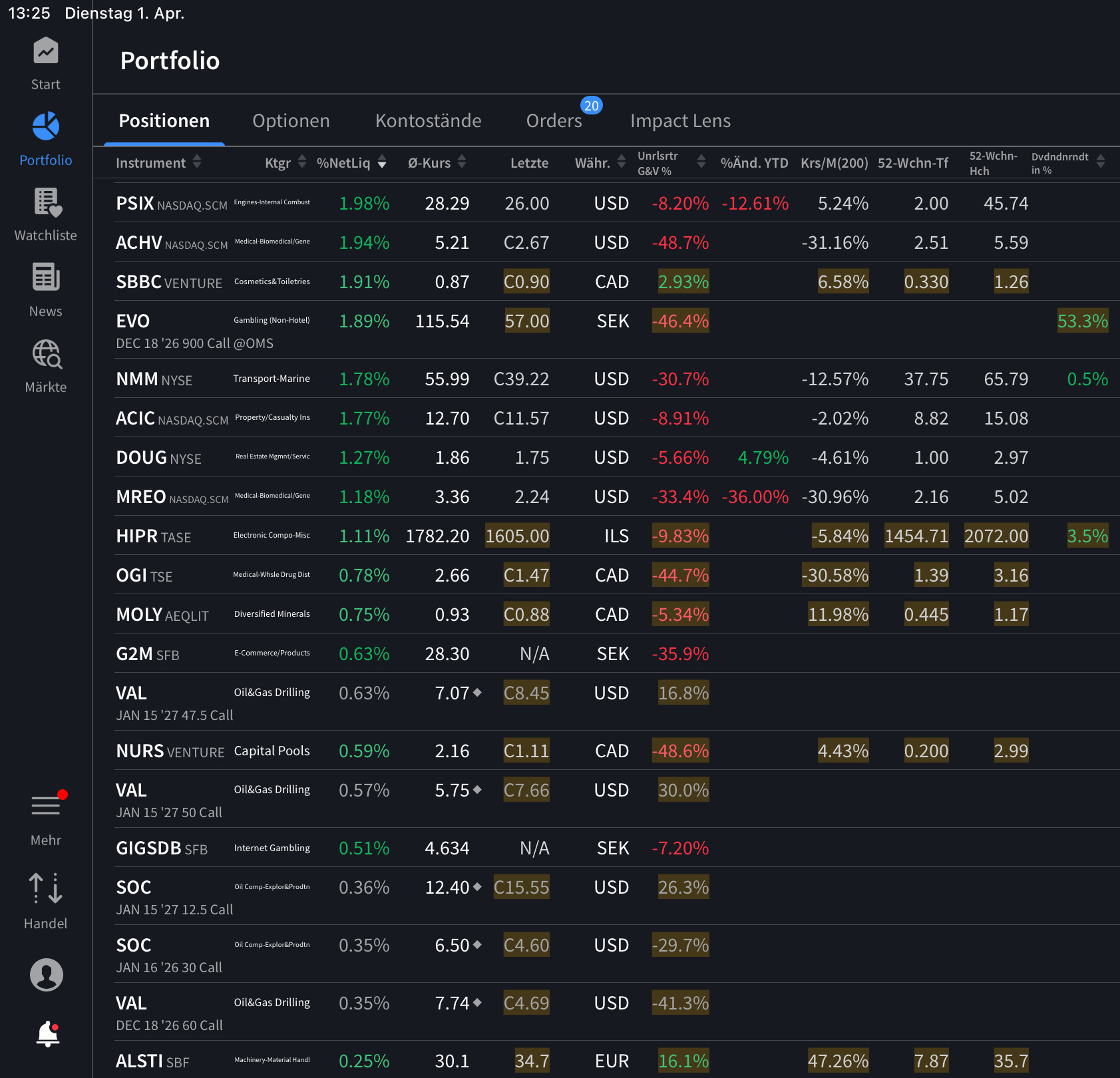This screenshot has width=1120, height=1078.
Task: Open the MREO position row
Action: (616, 496)
